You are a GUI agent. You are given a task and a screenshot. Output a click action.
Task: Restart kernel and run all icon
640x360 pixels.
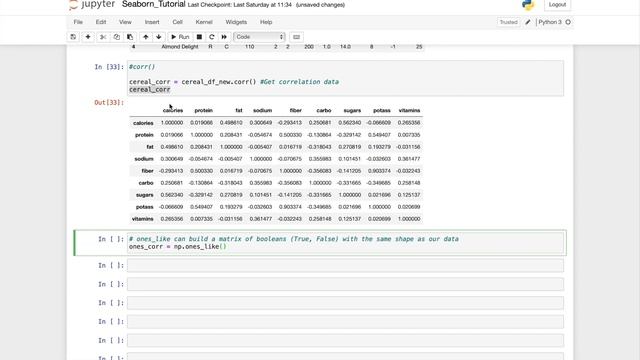[x=224, y=37]
